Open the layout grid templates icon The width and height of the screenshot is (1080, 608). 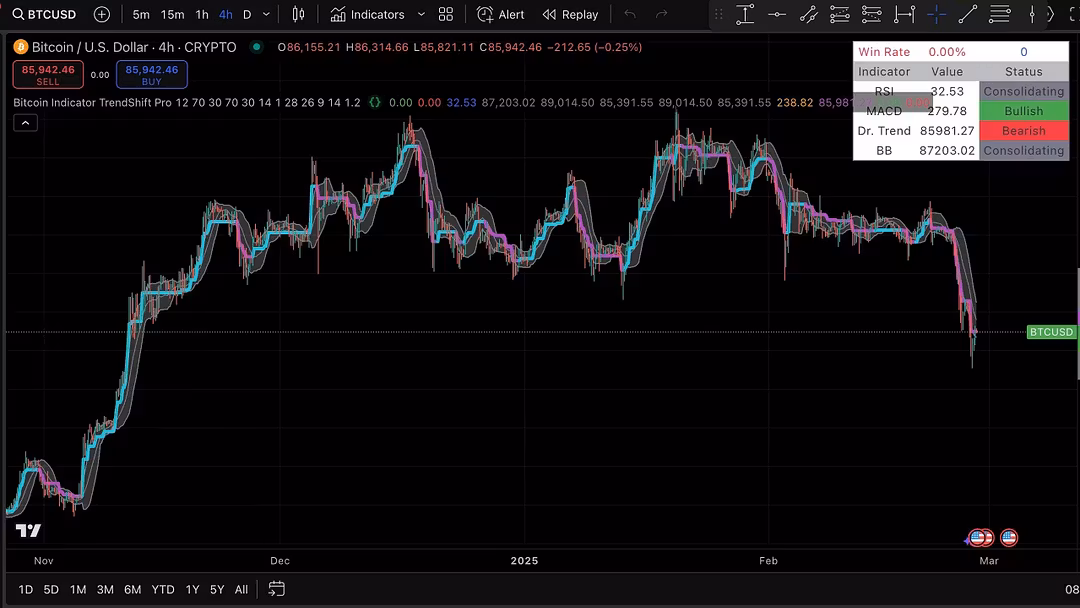pos(446,14)
